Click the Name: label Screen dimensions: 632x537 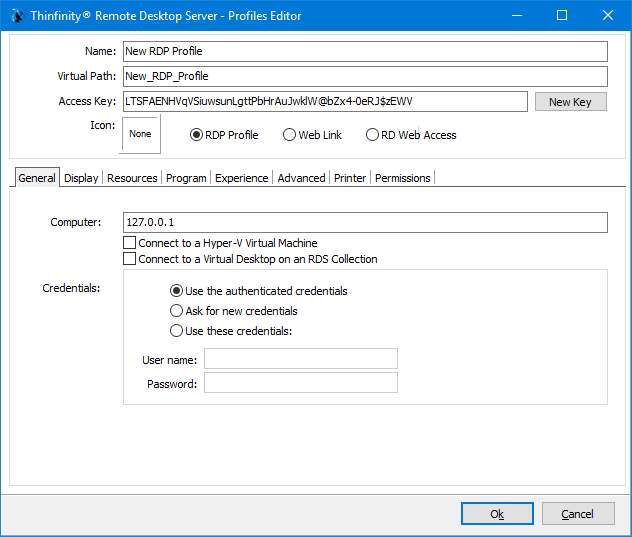100,51
